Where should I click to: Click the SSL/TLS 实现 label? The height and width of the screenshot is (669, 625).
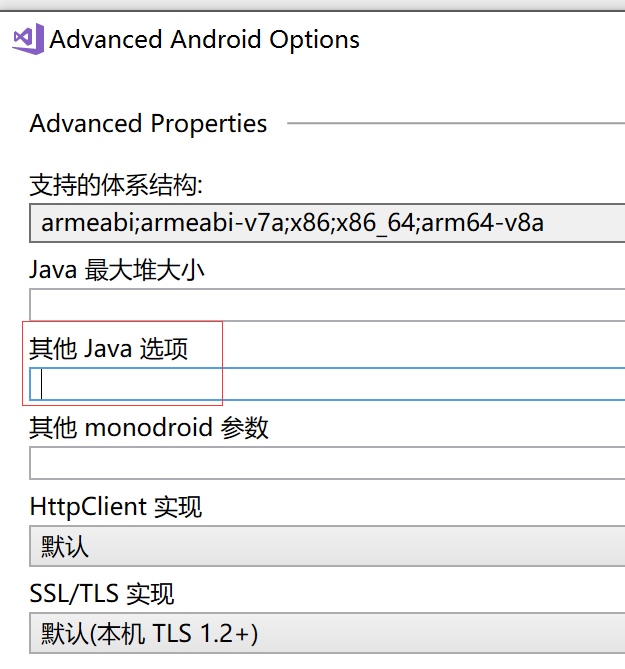pos(102,593)
